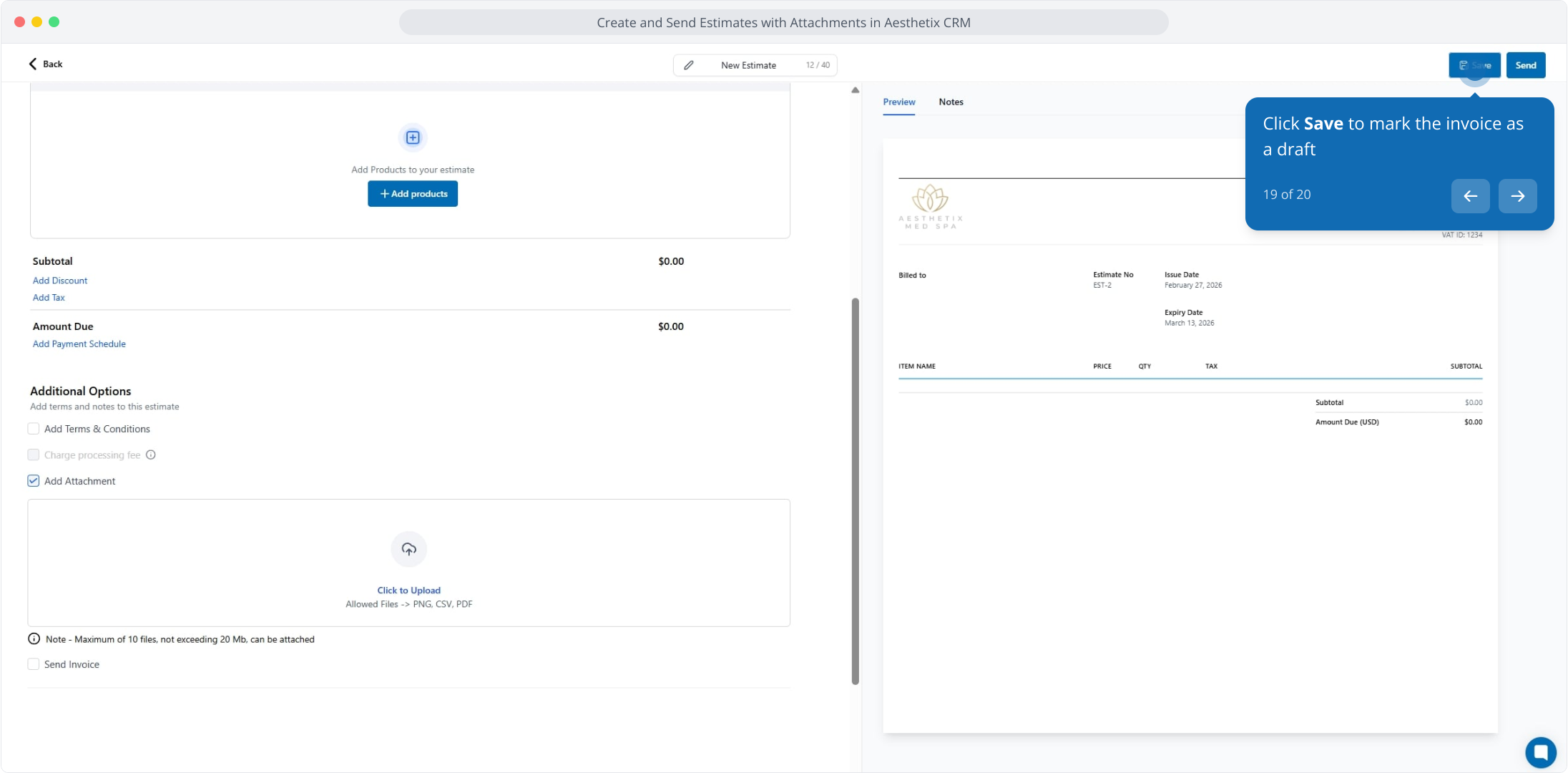Image resolution: width=1568 pixels, height=773 pixels.
Task: Go to previous tutorial step arrow
Action: pyautogui.click(x=1470, y=196)
